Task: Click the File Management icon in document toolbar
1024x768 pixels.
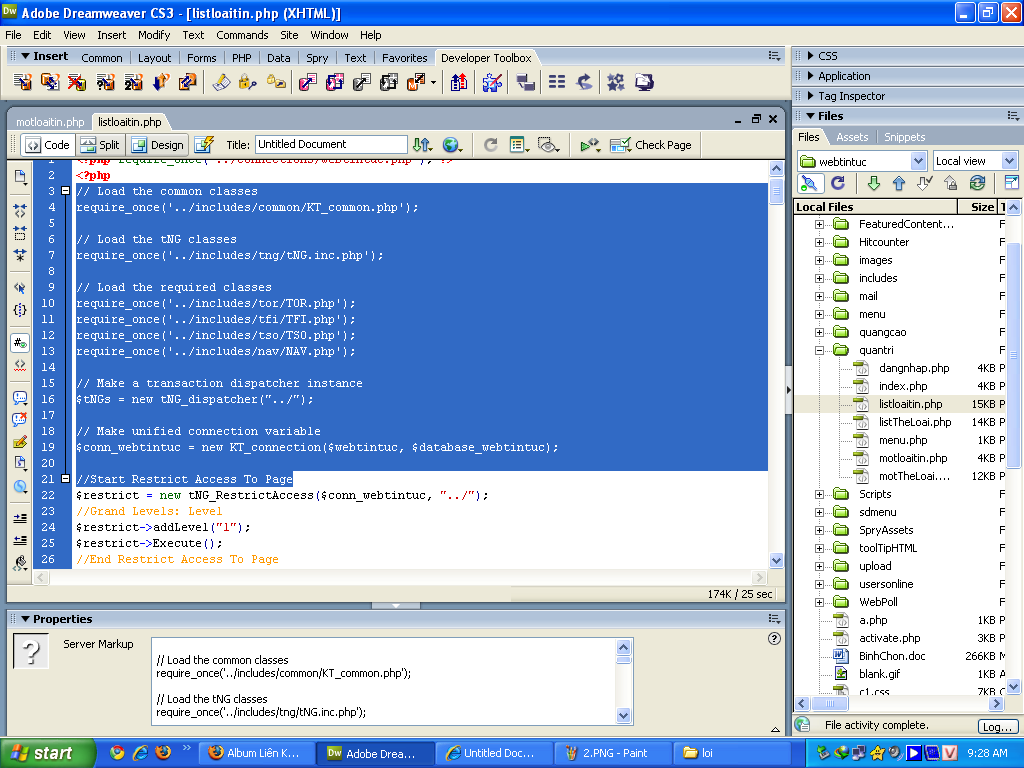Action: coord(423,145)
